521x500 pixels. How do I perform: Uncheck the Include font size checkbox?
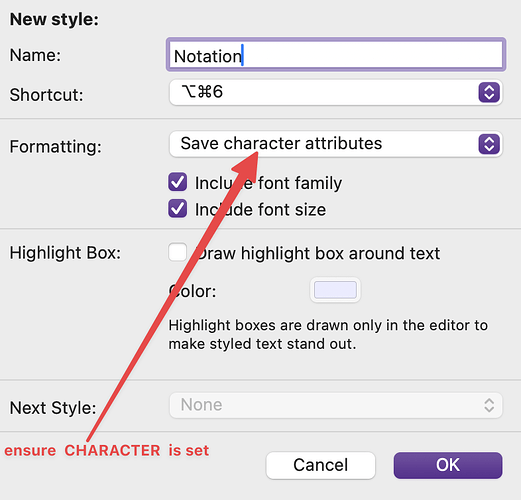(177, 209)
